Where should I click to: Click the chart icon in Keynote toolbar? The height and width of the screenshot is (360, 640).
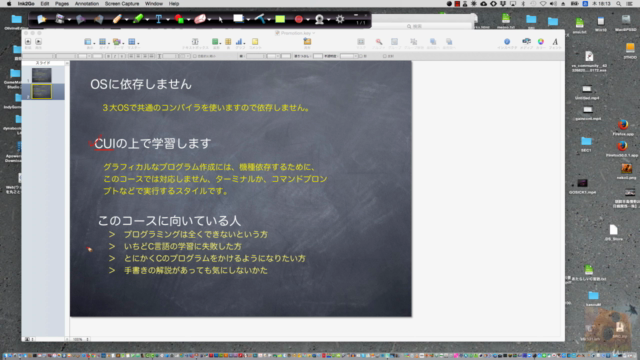click(239, 42)
